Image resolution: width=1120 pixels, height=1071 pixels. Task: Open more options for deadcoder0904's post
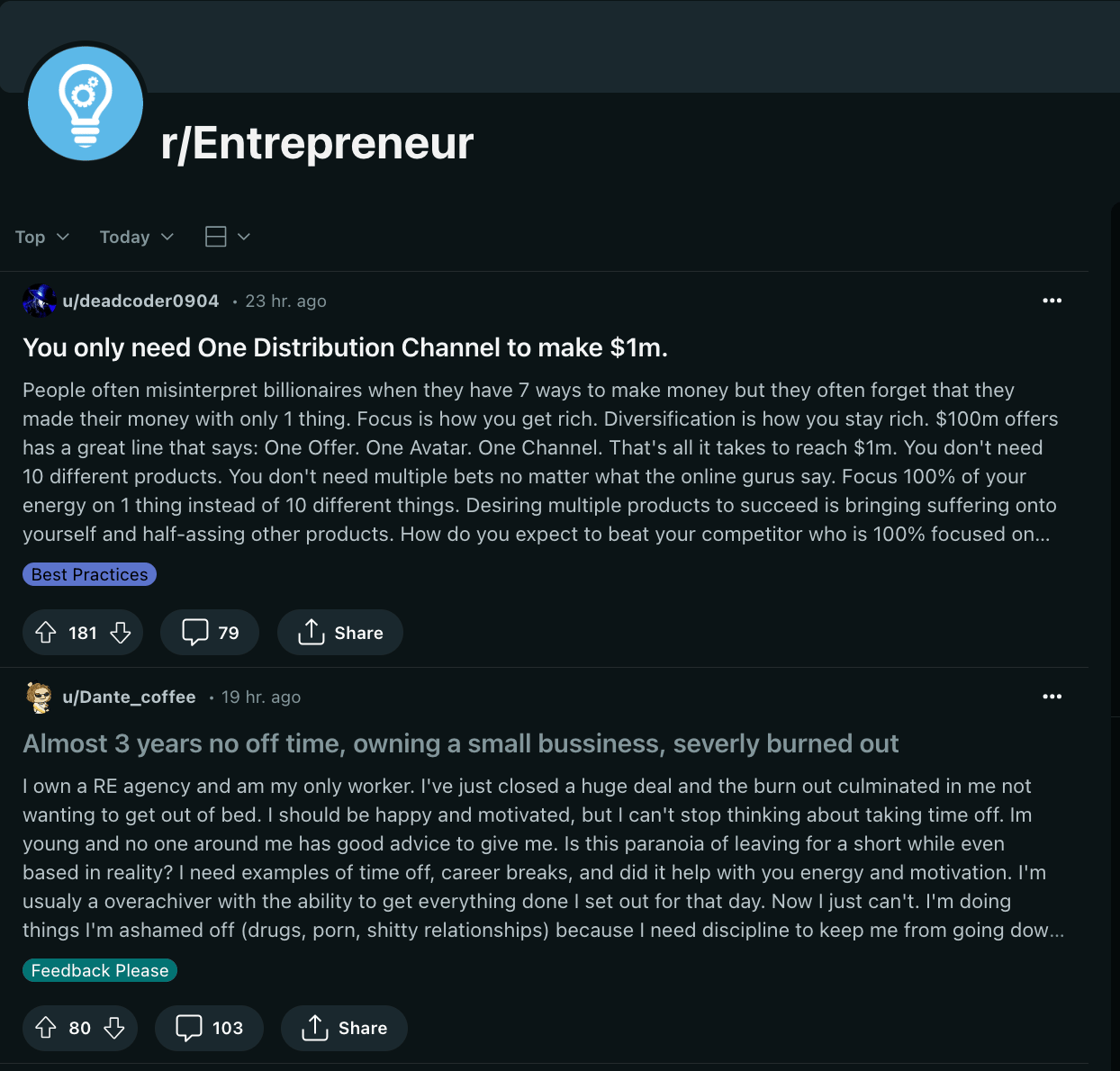pyautogui.click(x=1052, y=301)
